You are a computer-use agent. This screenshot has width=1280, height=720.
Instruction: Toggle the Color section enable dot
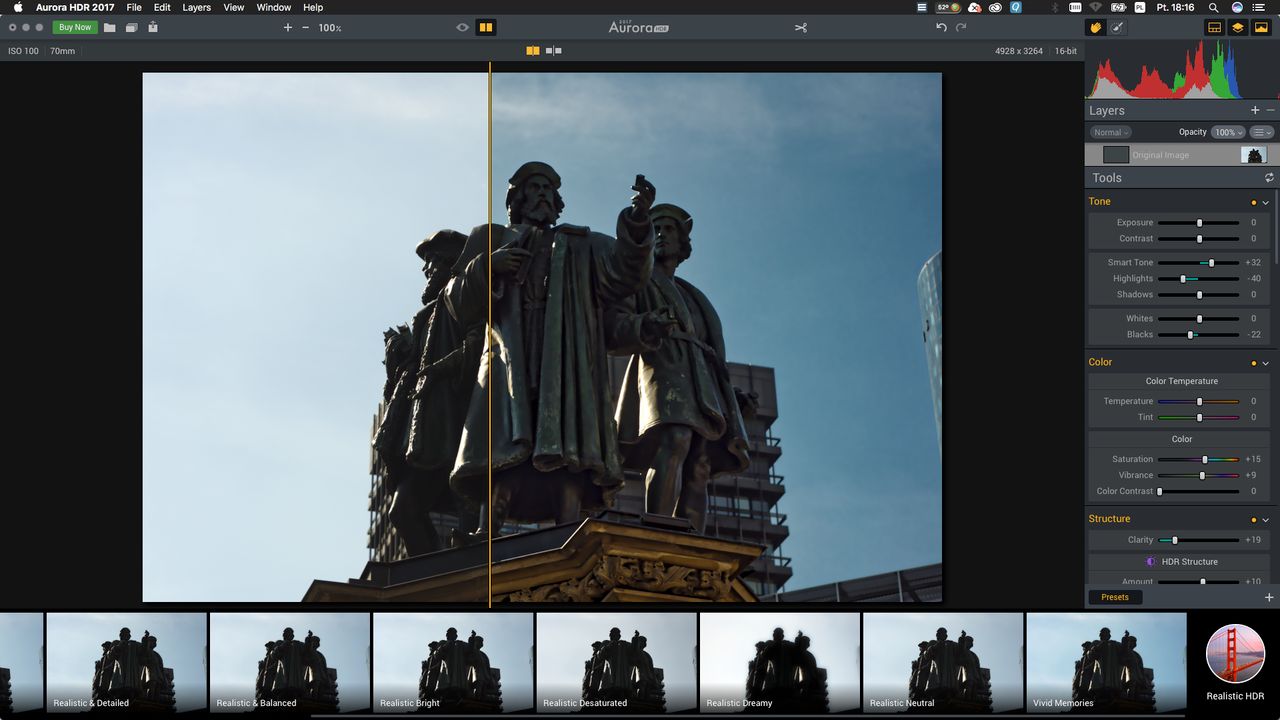[x=1254, y=363]
